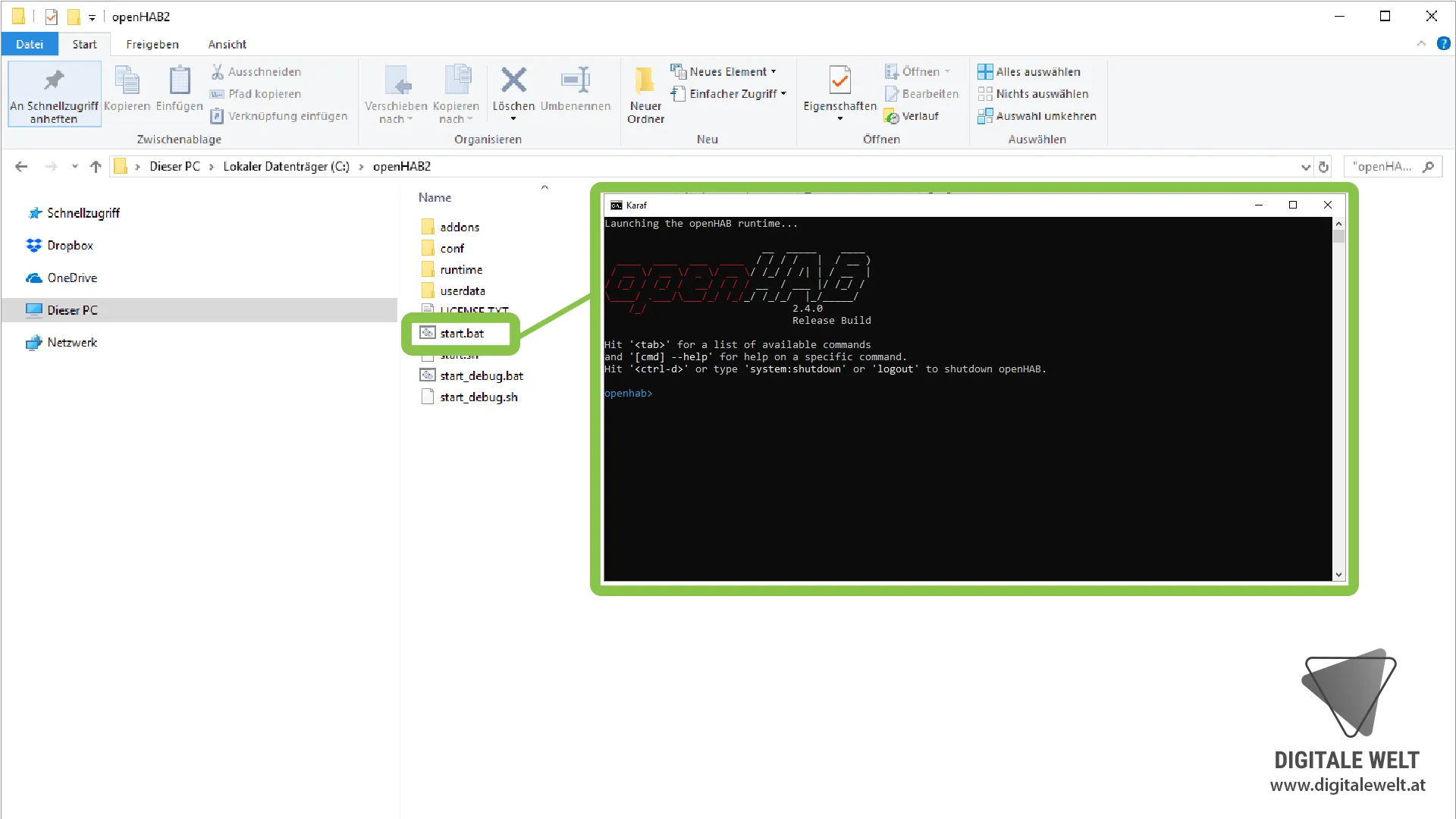Screen dimensions: 1456x819
Task: Switch to the Start ribbon tab
Action: (x=84, y=44)
